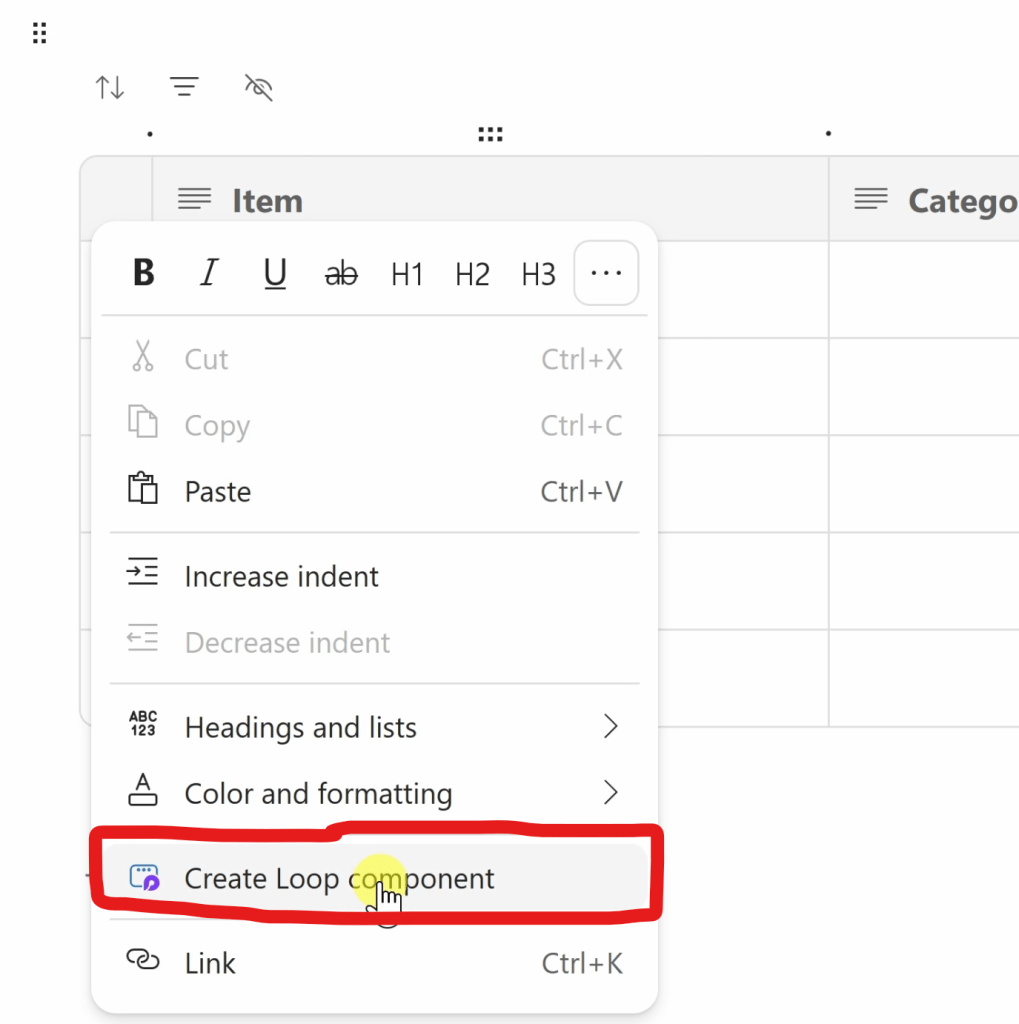Viewport: 1019px width, 1024px height.
Task: Apply Heading 1 style
Action: click(407, 273)
